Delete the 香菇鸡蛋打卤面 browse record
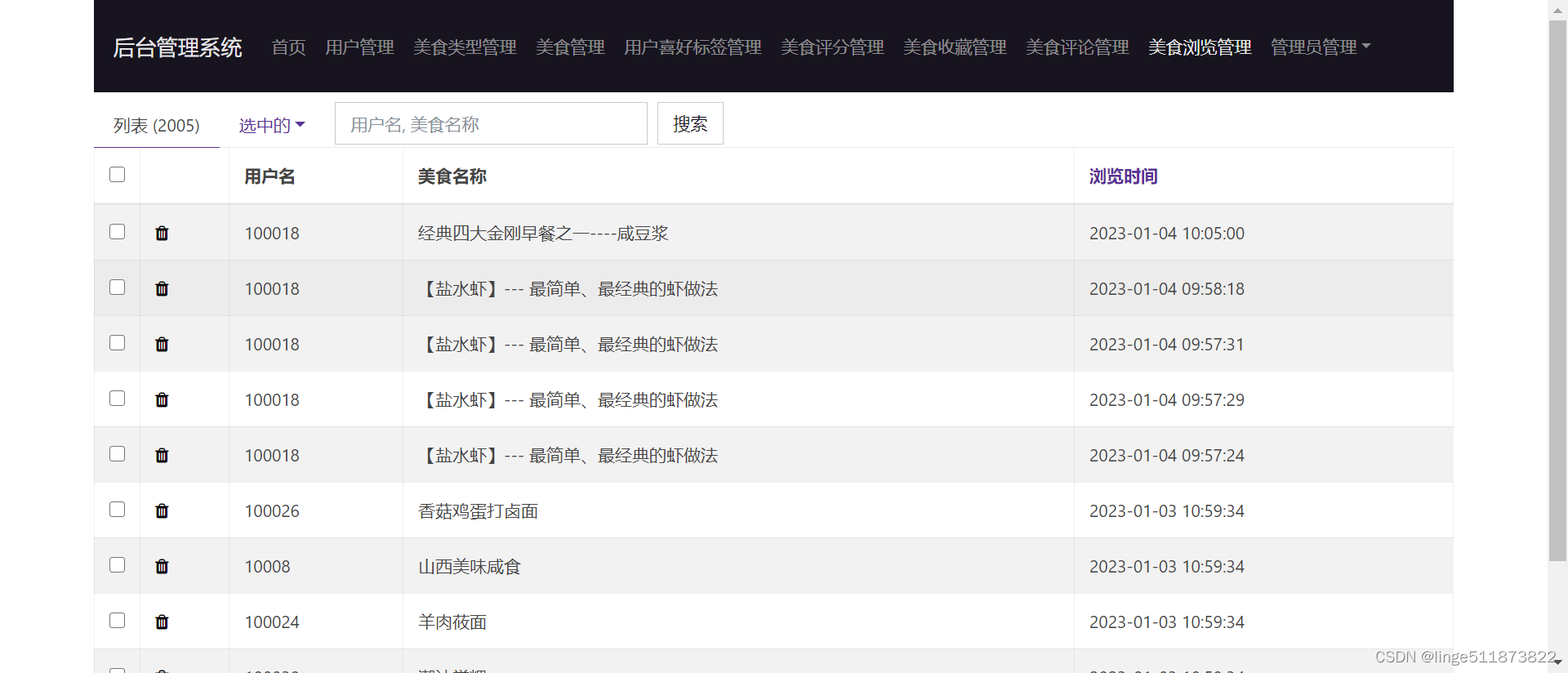The image size is (1568, 673). [x=162, y=511]
